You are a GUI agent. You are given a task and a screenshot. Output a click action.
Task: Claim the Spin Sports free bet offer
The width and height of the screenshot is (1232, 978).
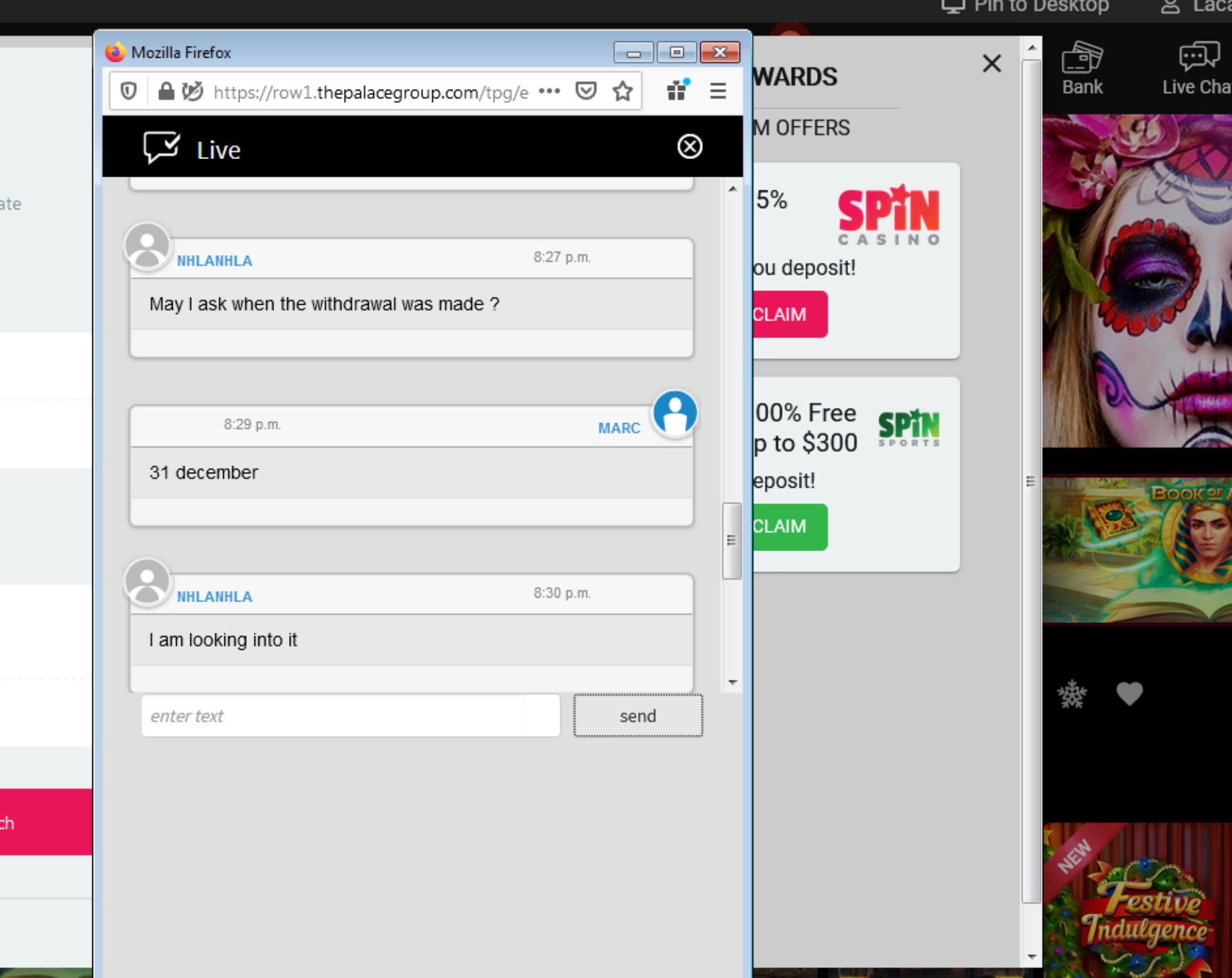[789, 527]
